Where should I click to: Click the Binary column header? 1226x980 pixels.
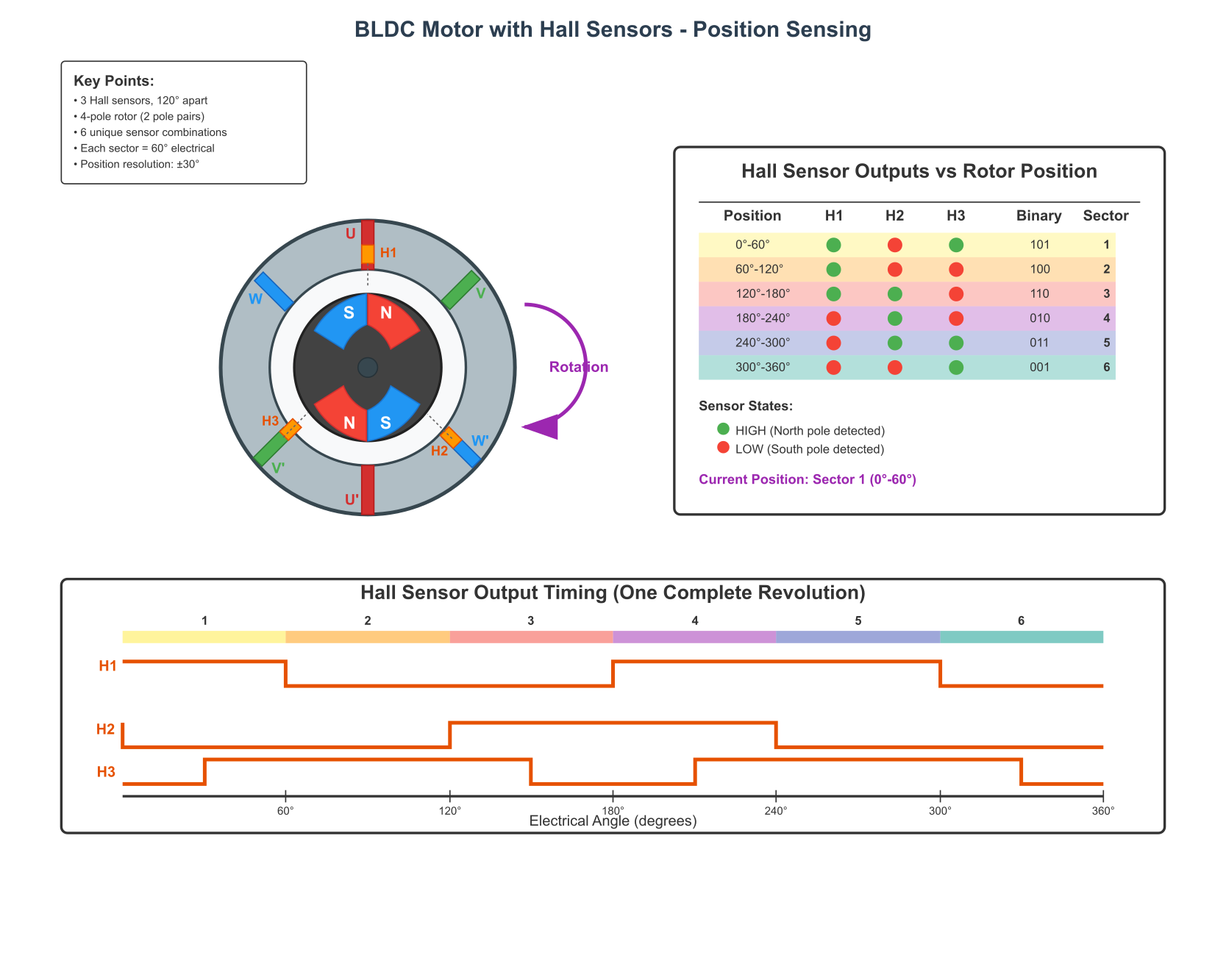[x=1039, y=215]
